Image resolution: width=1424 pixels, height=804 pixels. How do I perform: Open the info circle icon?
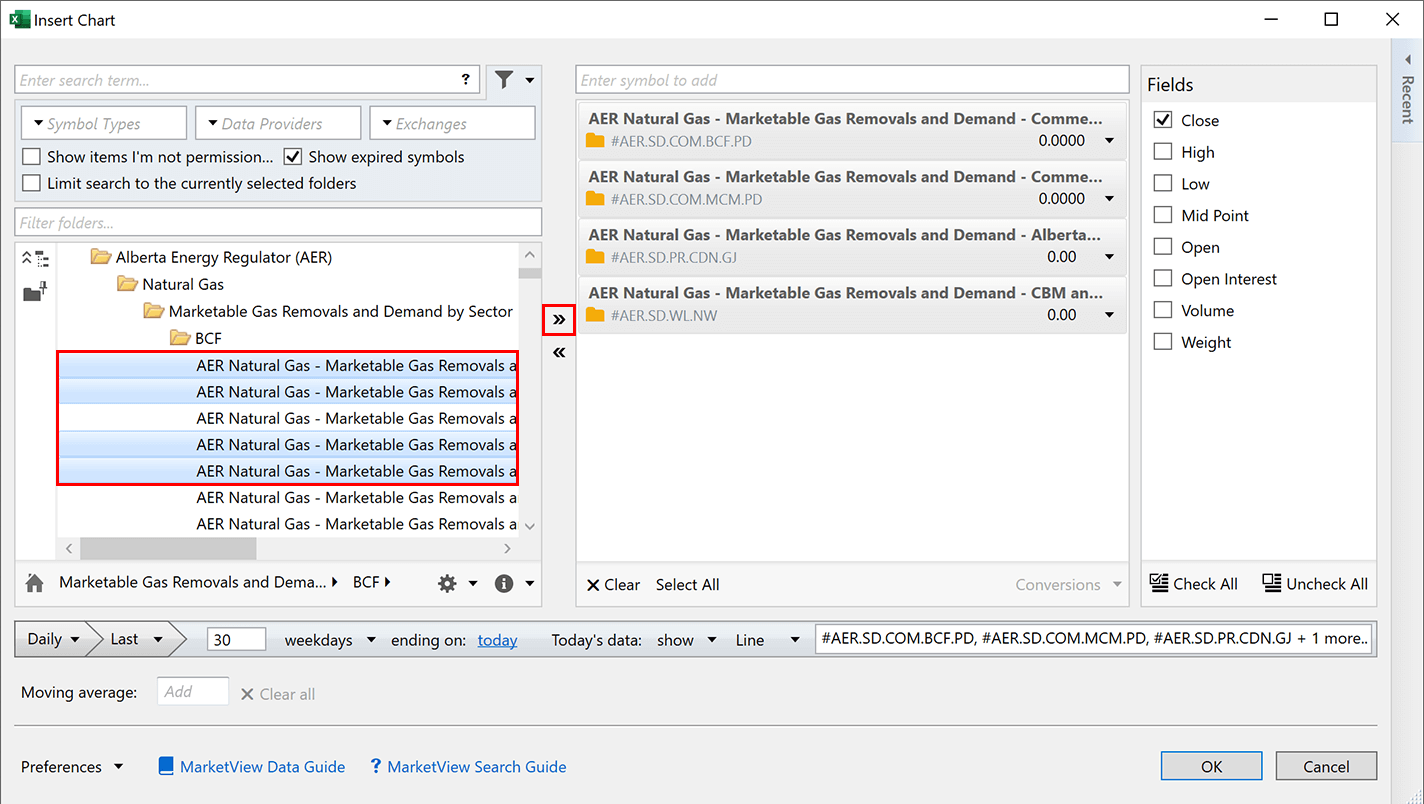click(504, 583)
